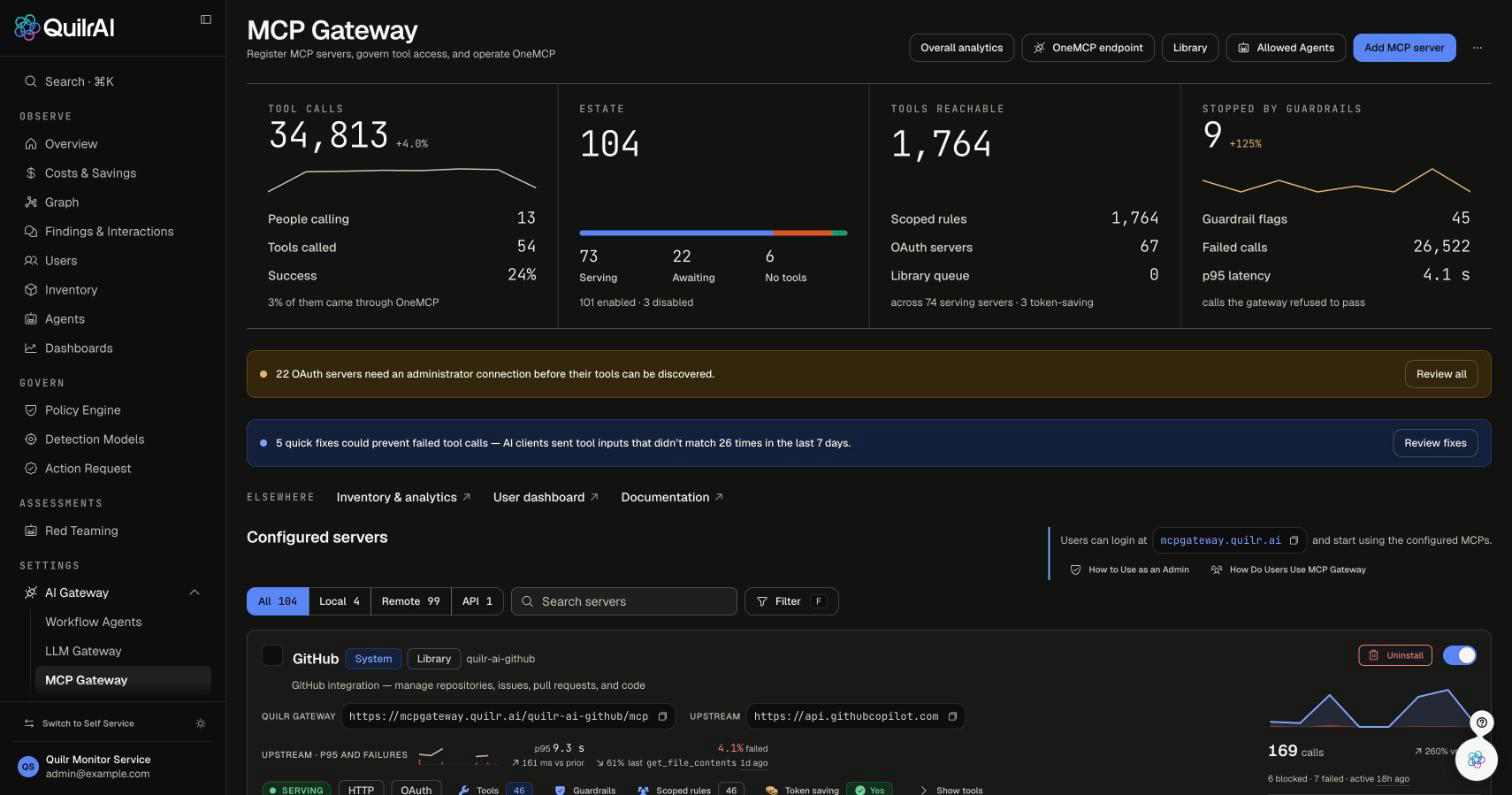Image resolution: width=1512 pixels, height=795 pixels.
Task: Click Review fixes button
Action: tap(1435, 443)
